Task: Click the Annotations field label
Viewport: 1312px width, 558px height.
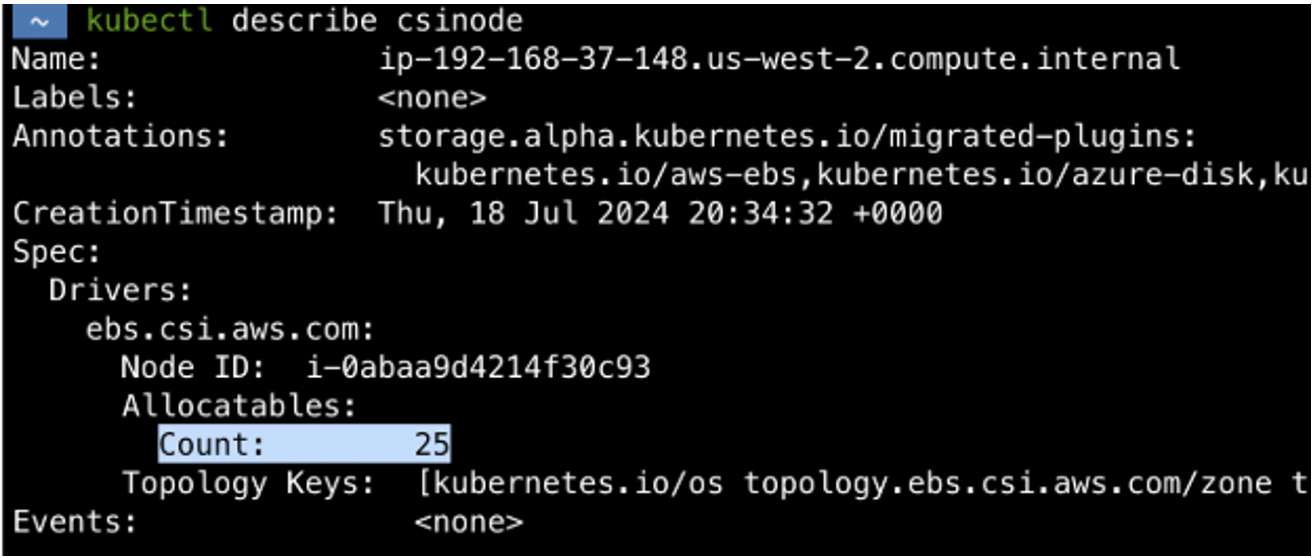Action: 121,136
